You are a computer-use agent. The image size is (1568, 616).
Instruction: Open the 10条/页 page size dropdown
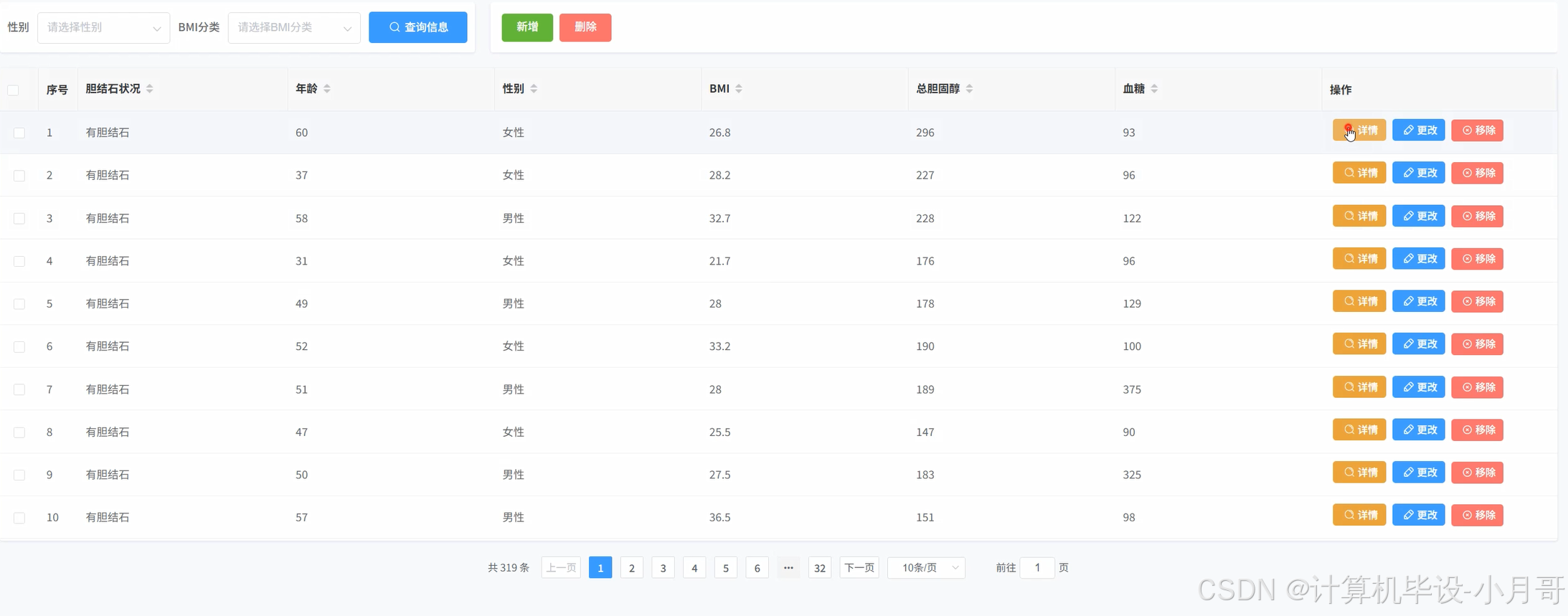(927, 568)
